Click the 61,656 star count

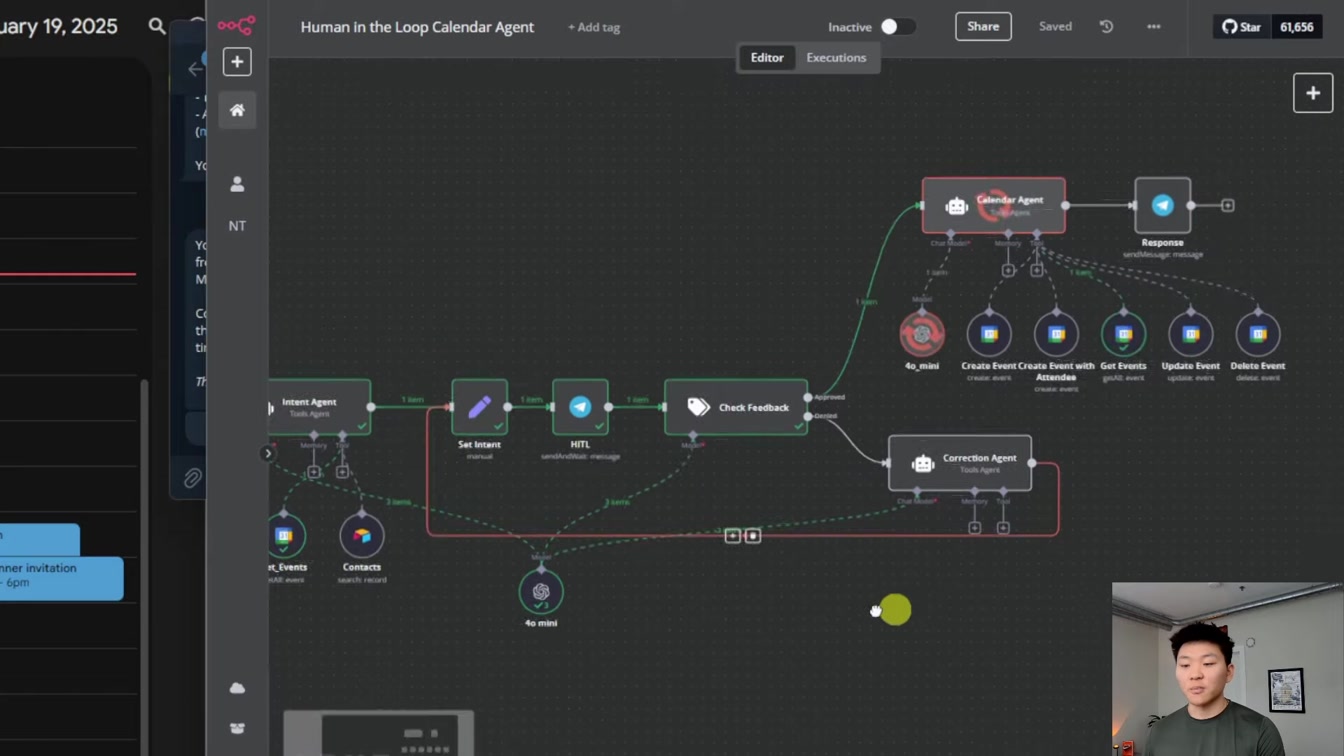point(1296,27)
